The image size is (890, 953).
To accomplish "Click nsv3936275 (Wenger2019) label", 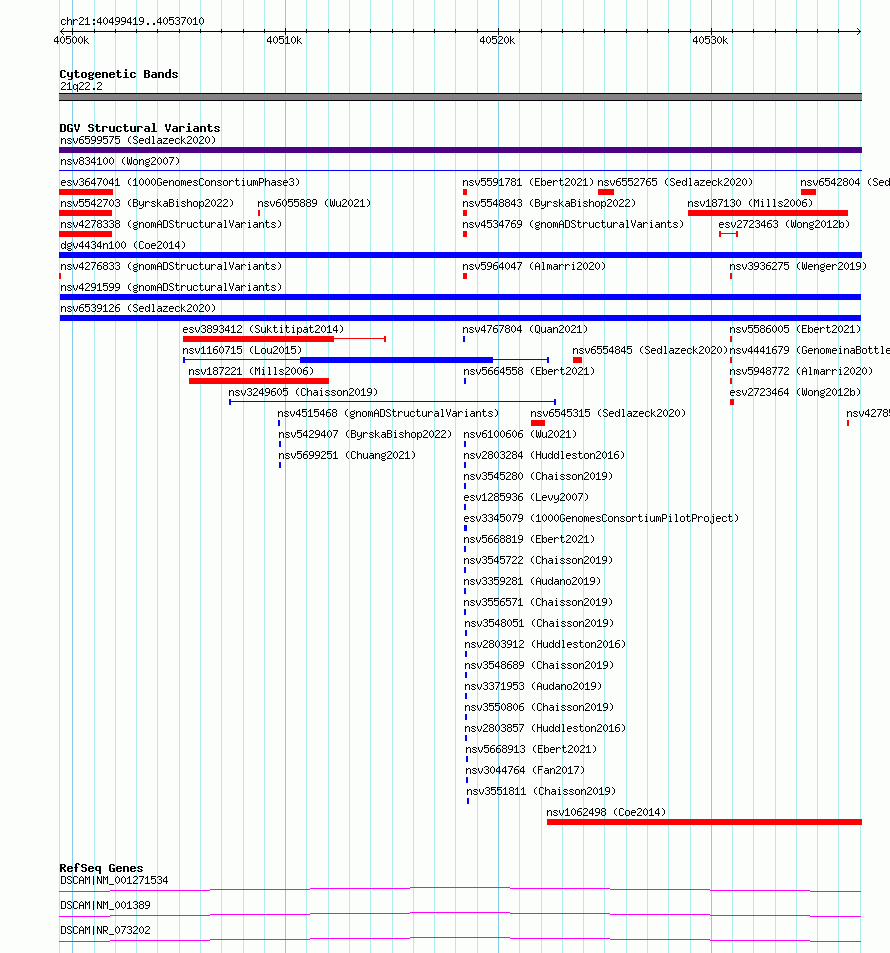I will point(798,266).
